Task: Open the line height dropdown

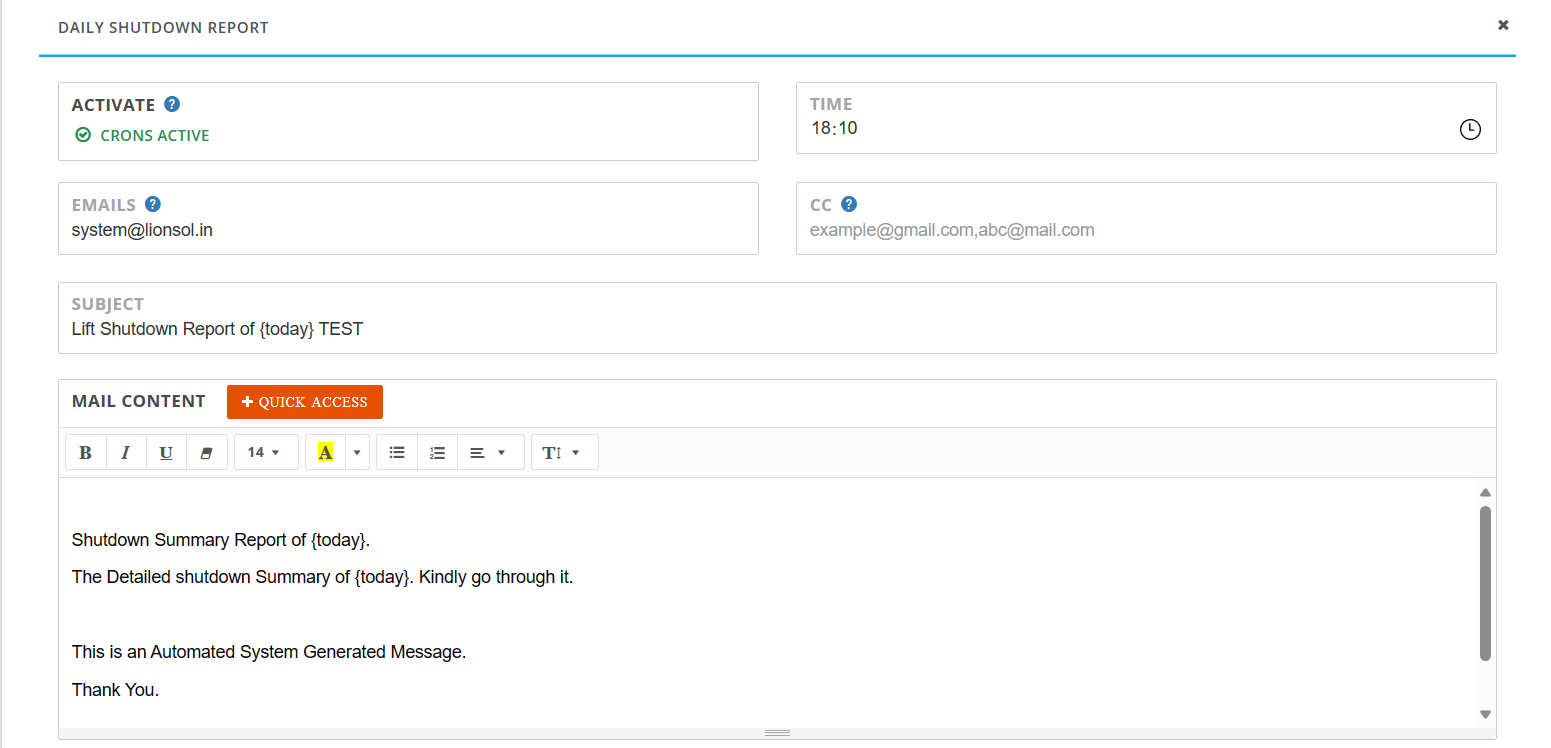Action: (x=565, y=453)
